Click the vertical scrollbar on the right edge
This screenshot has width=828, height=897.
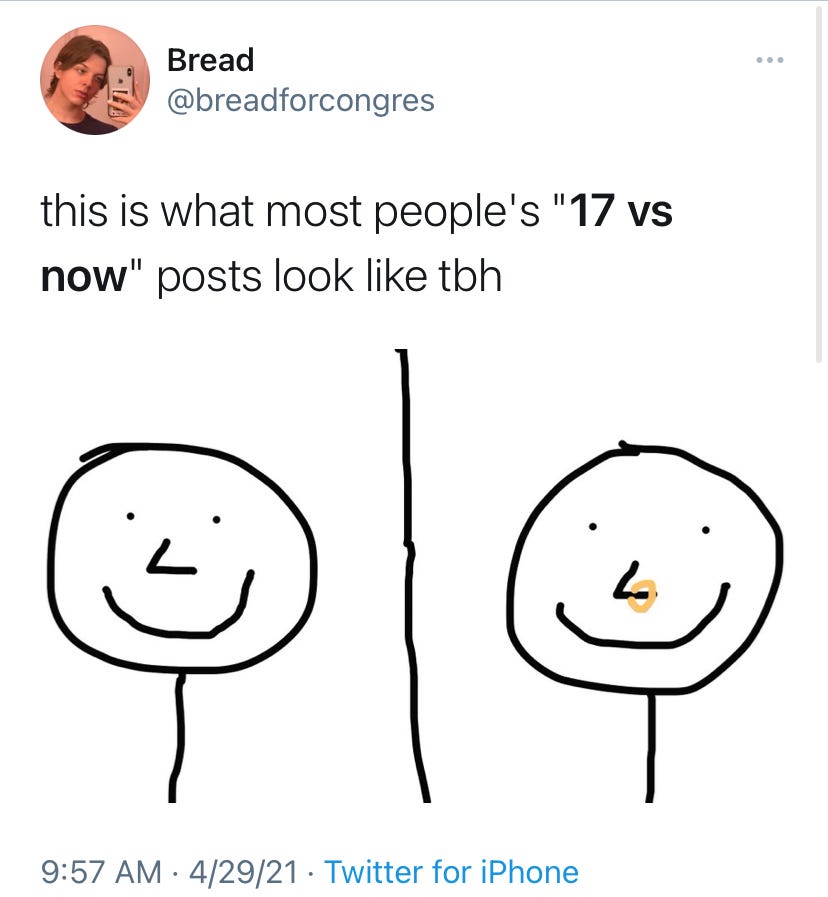click(818, 183)
